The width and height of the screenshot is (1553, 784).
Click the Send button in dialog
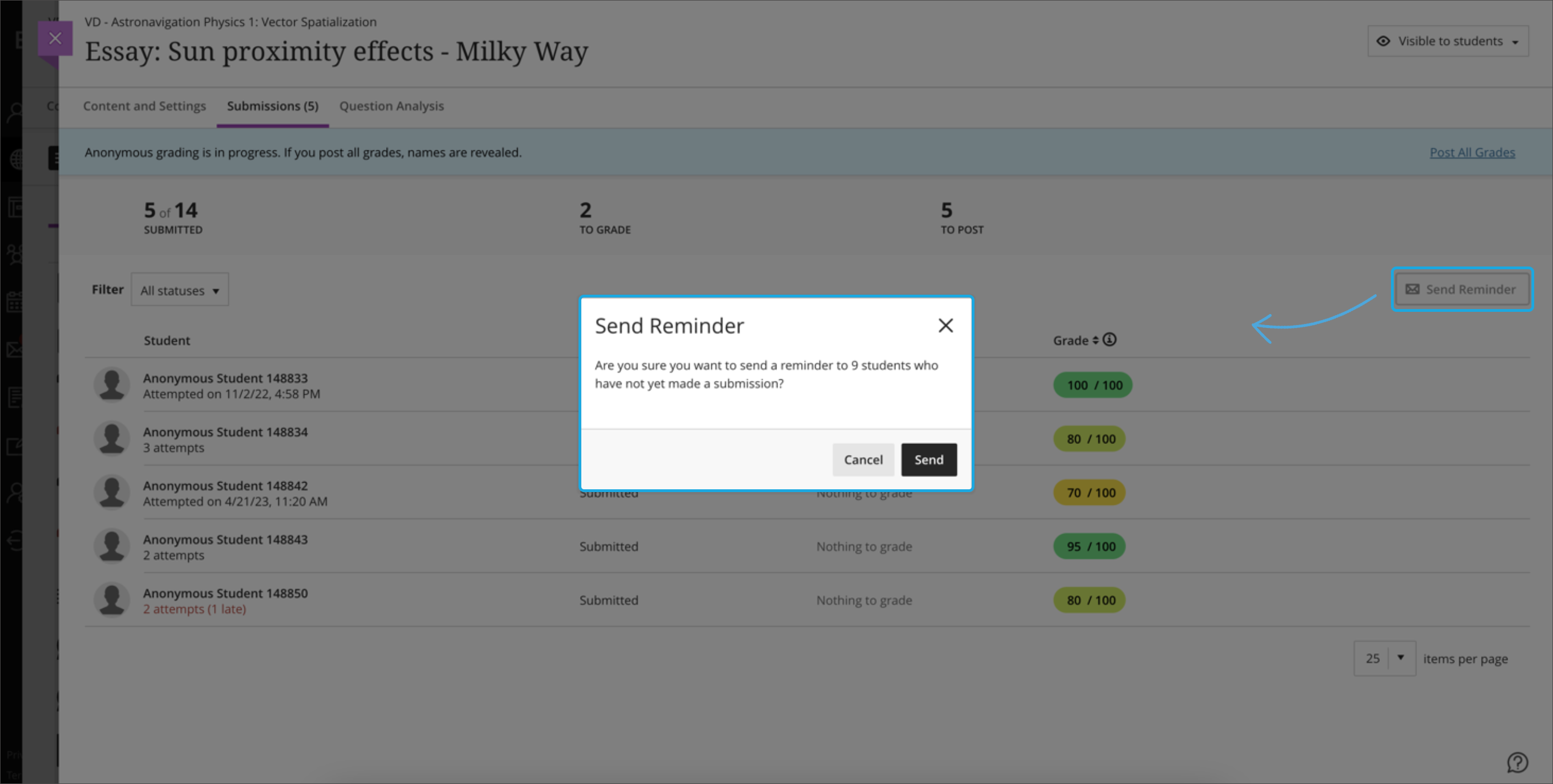tap(929, 460)
